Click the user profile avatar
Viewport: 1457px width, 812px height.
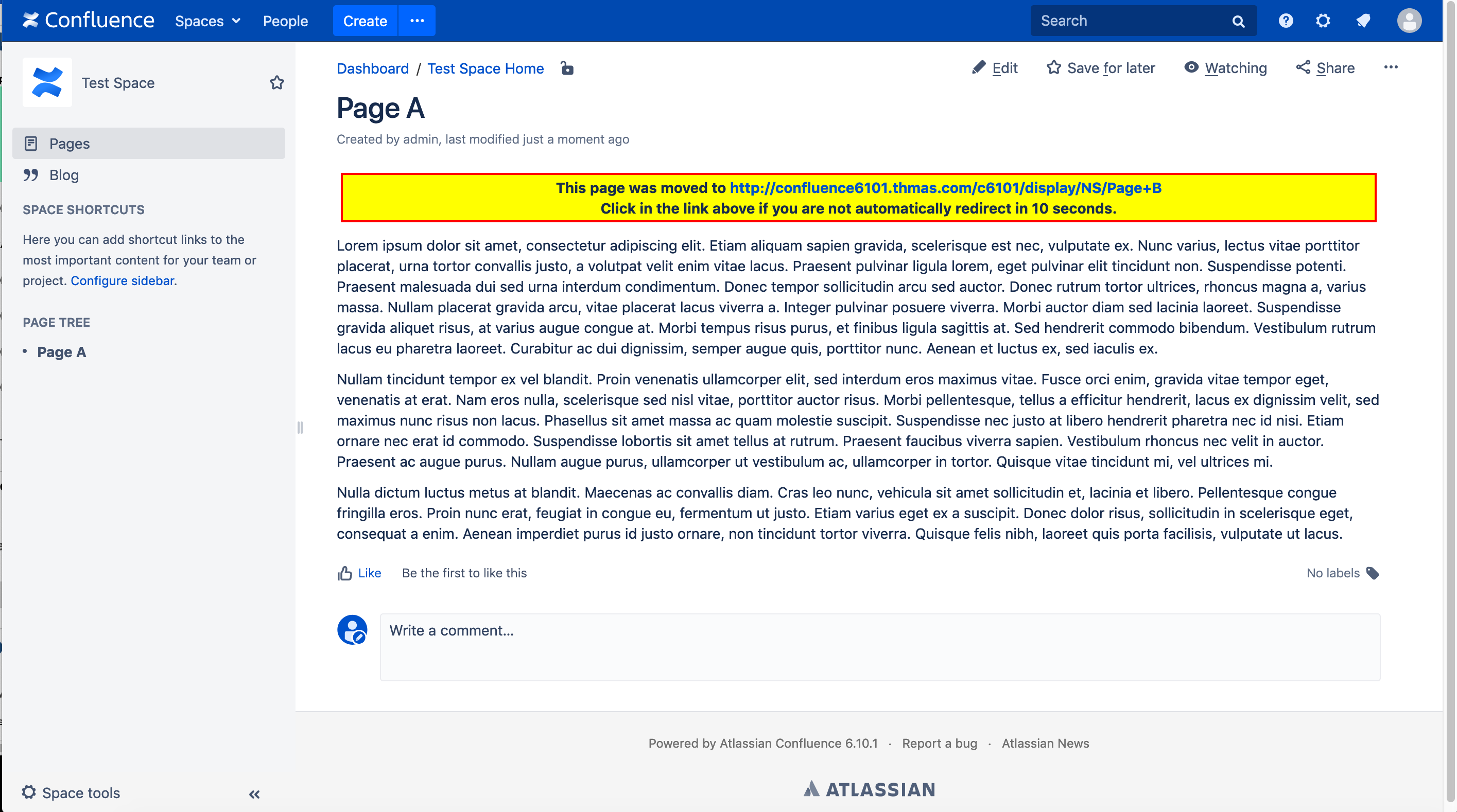point(1409,21)
